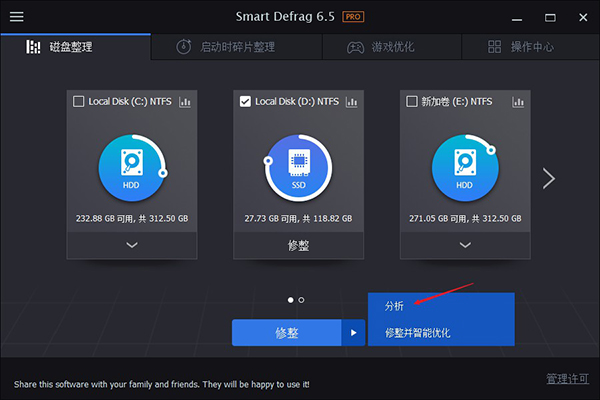Click the HDD icon of 新加卷 (E:)
Viewport: 600px width, 400px height.
pos(465,168)
